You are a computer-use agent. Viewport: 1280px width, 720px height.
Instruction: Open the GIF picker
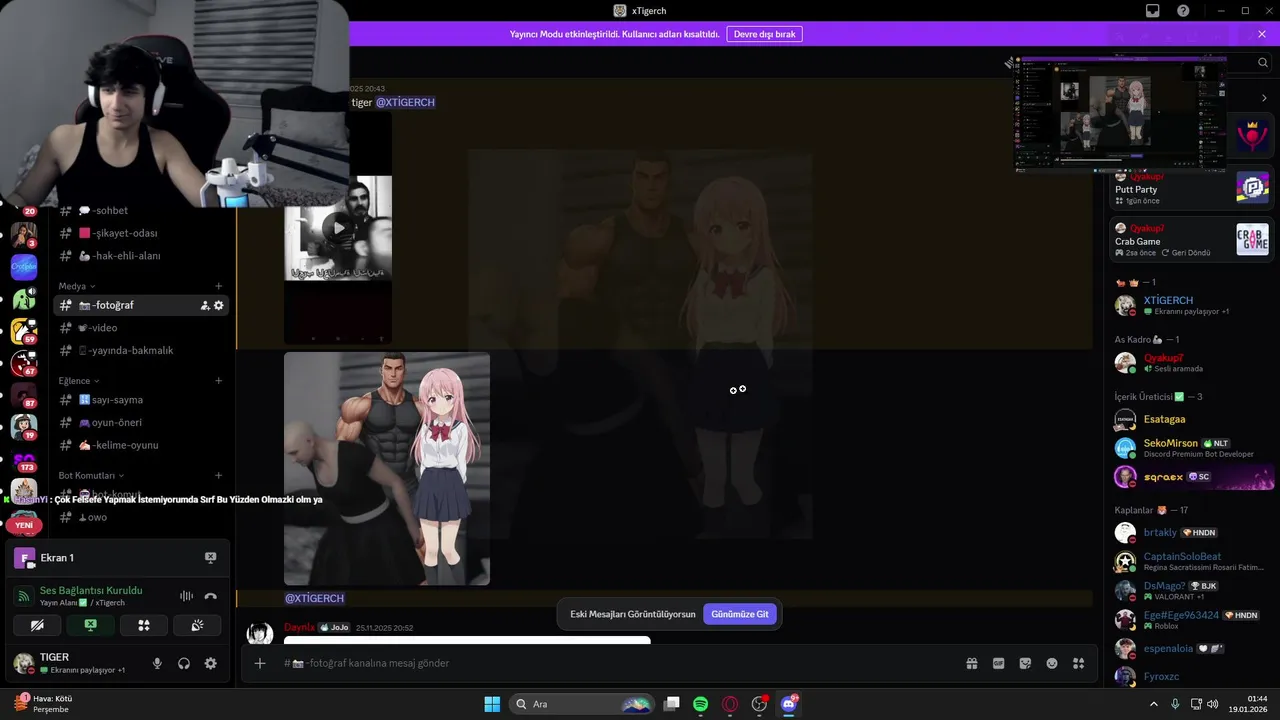coord(998,663)
